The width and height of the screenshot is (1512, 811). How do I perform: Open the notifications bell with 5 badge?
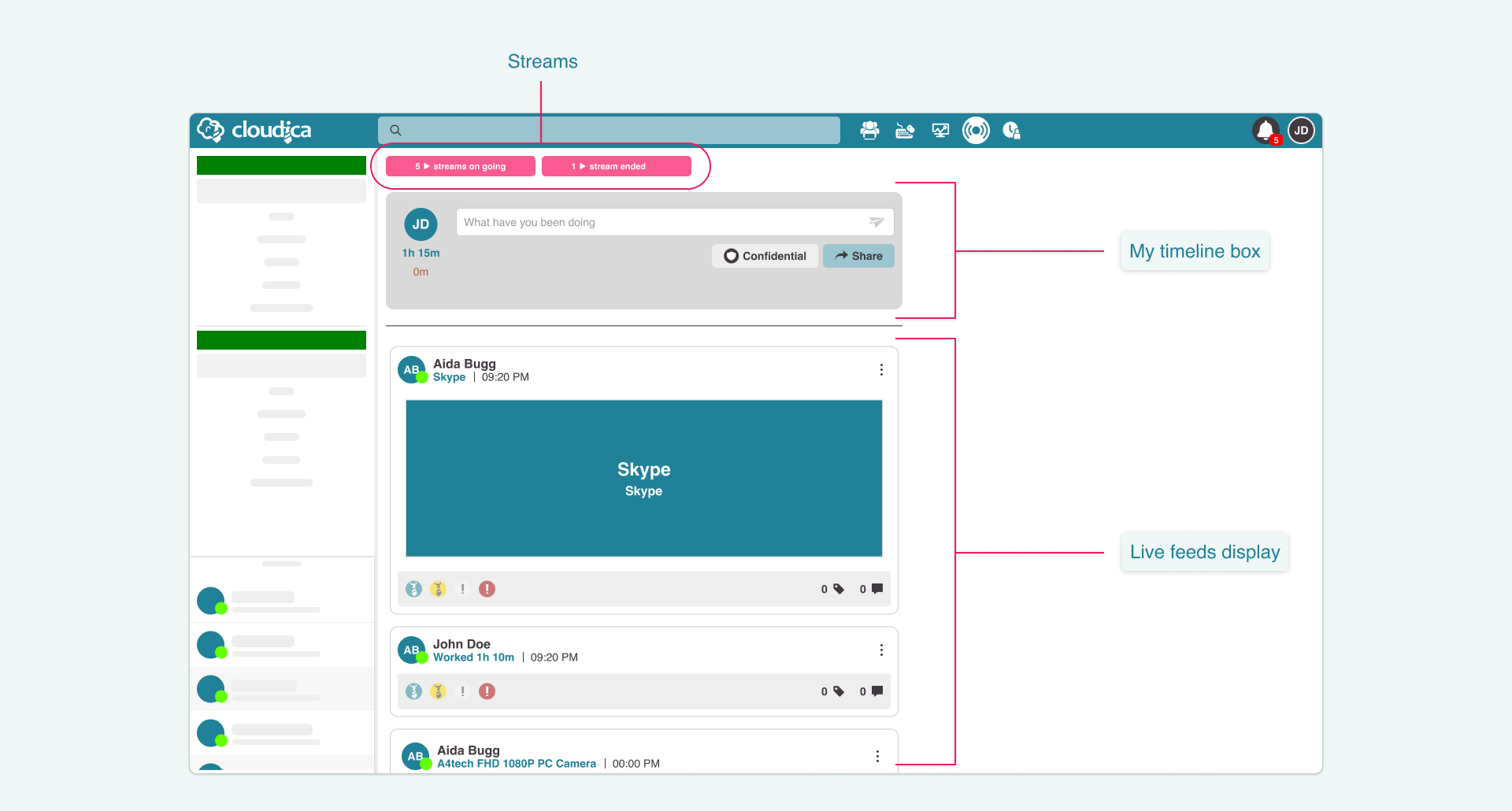[1266, 131]
